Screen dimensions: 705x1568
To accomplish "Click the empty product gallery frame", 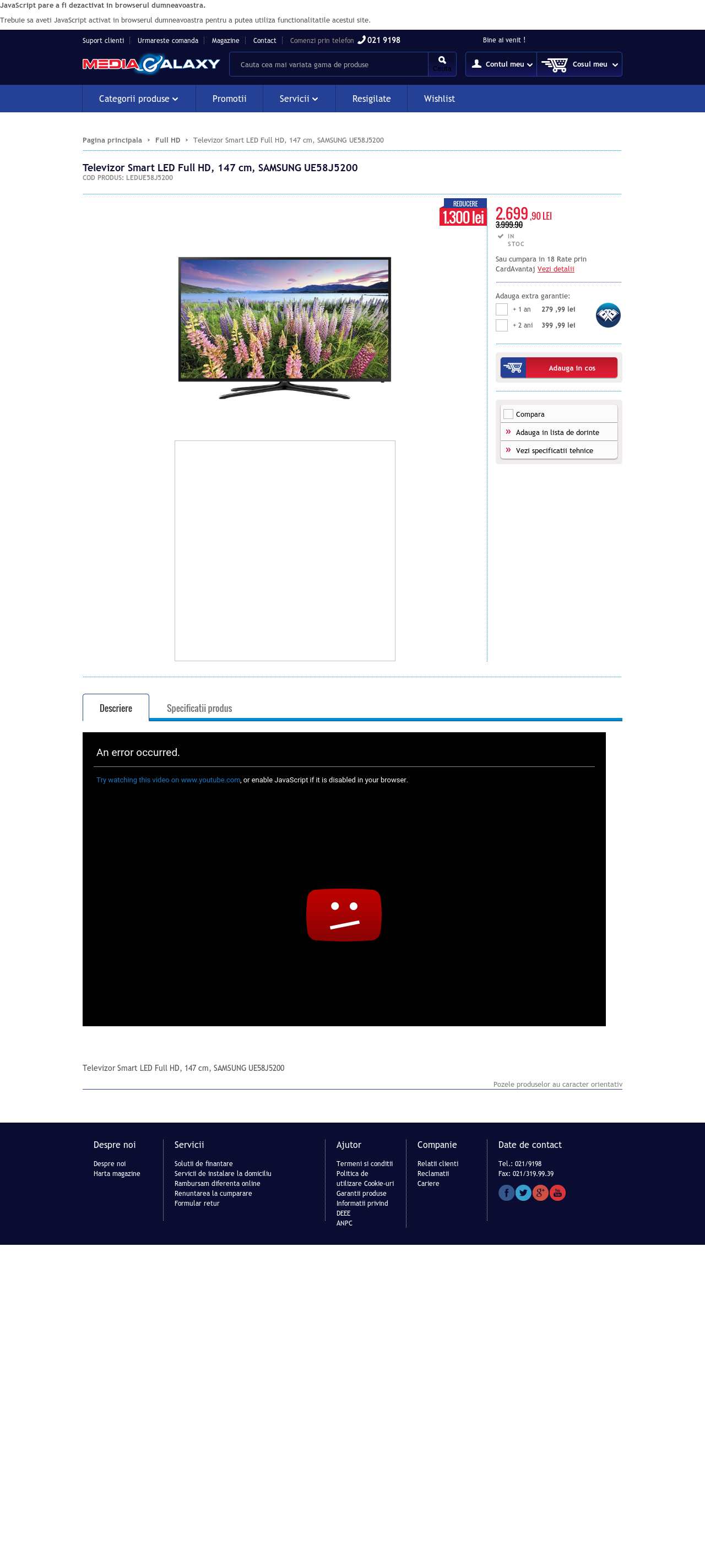I will [x=285, y=550].
